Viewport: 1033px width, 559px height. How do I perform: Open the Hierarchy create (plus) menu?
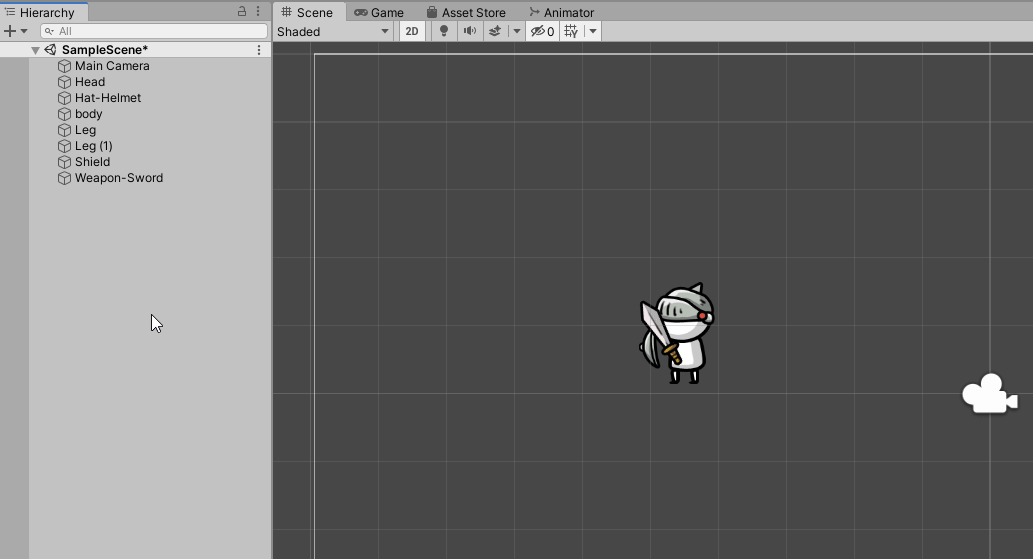click(x=10, y=31)
